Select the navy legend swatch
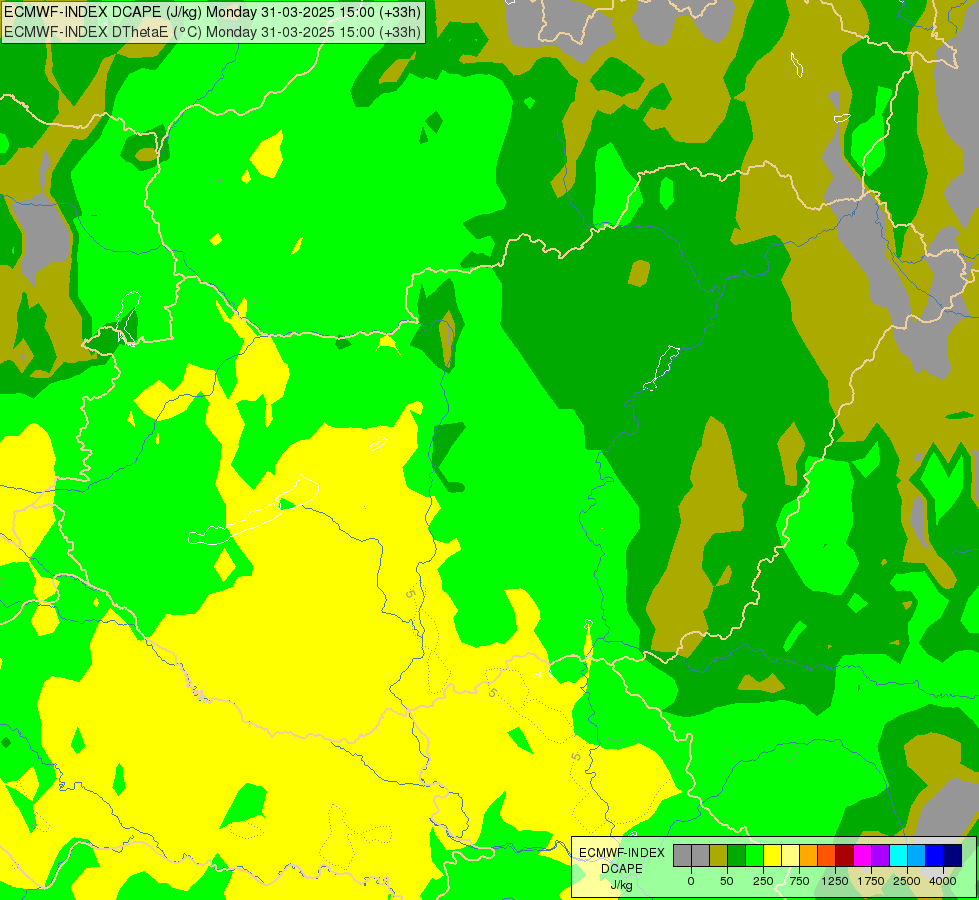 click(x=952, y=855)
